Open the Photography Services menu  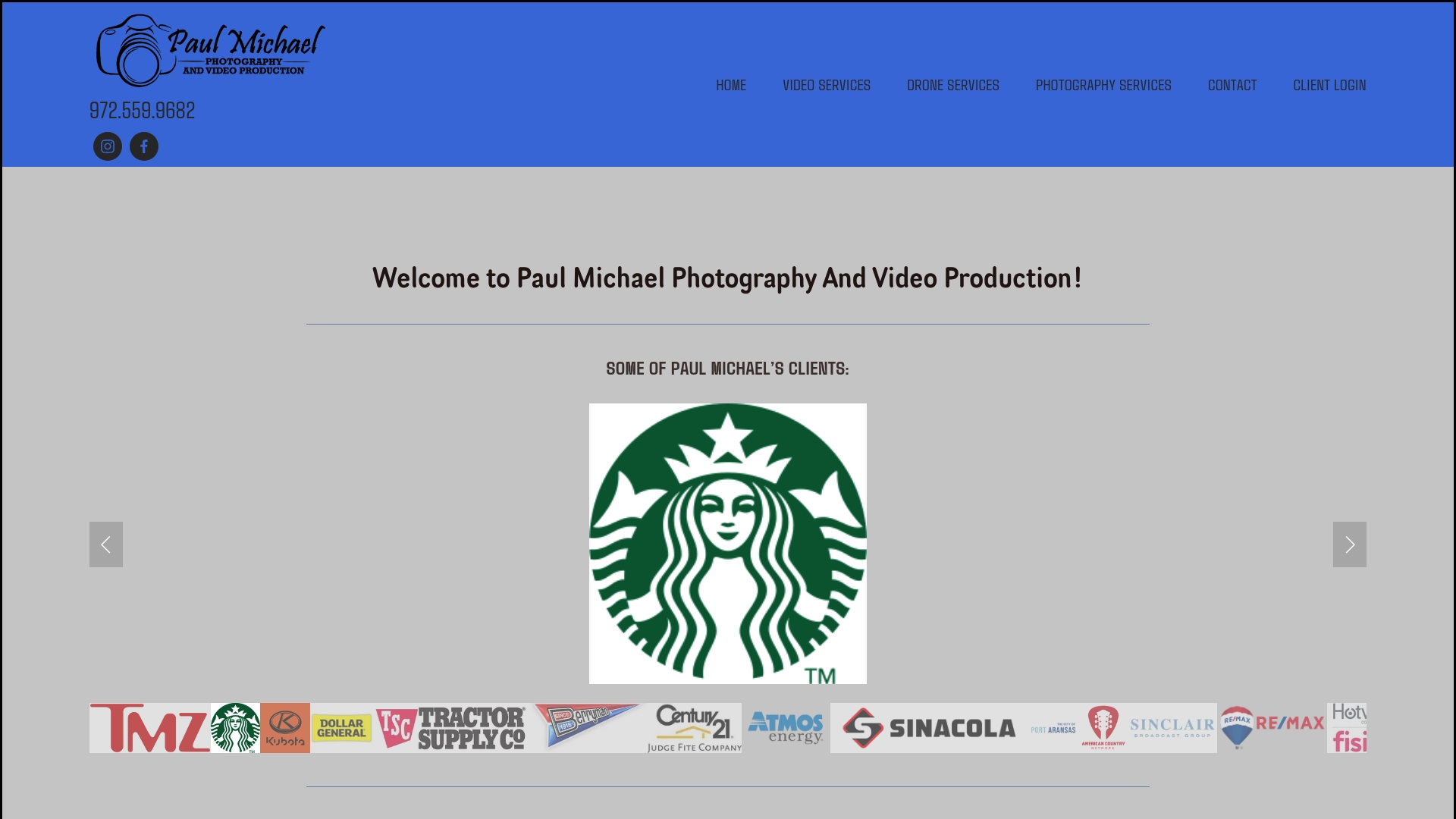1103,85
